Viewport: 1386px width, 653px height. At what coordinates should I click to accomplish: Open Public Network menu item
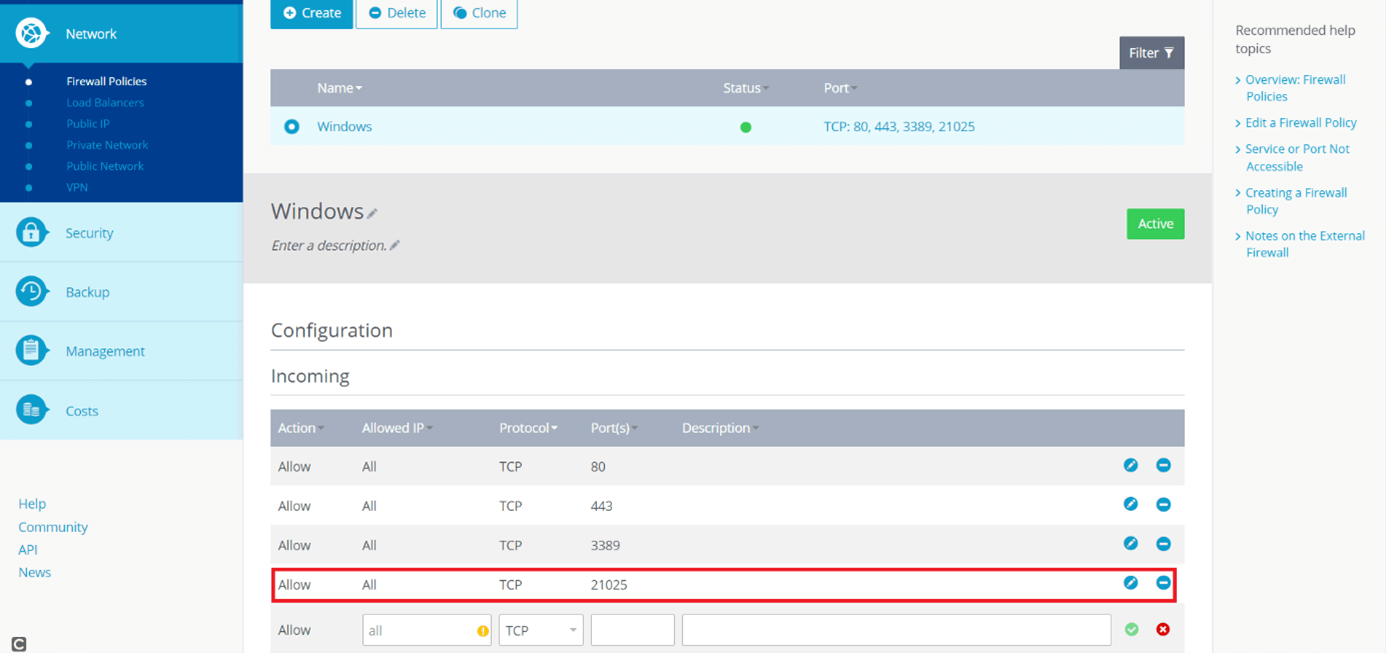click(105, 166)
